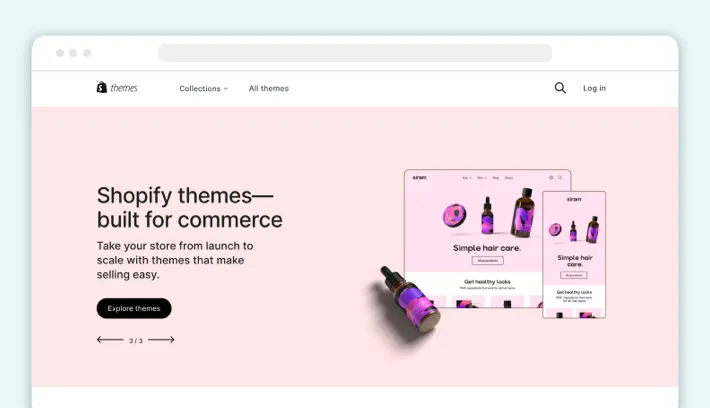710x408 pixels.
Task: Go to previous slide with left arrow
Action: tap(110, 340)
